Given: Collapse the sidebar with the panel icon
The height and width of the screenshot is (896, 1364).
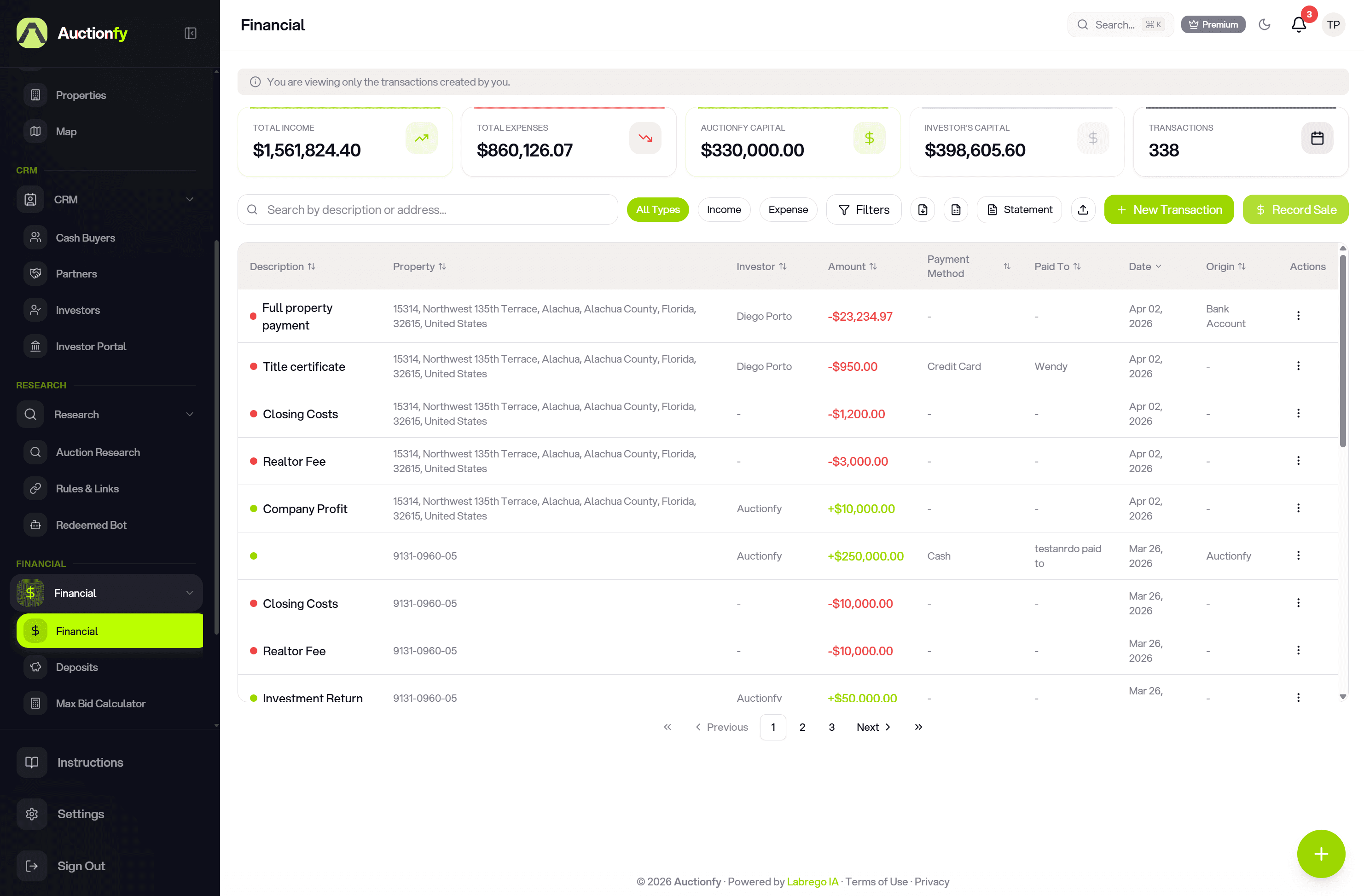Looking at the screenshot, I should tap(191, 33).
